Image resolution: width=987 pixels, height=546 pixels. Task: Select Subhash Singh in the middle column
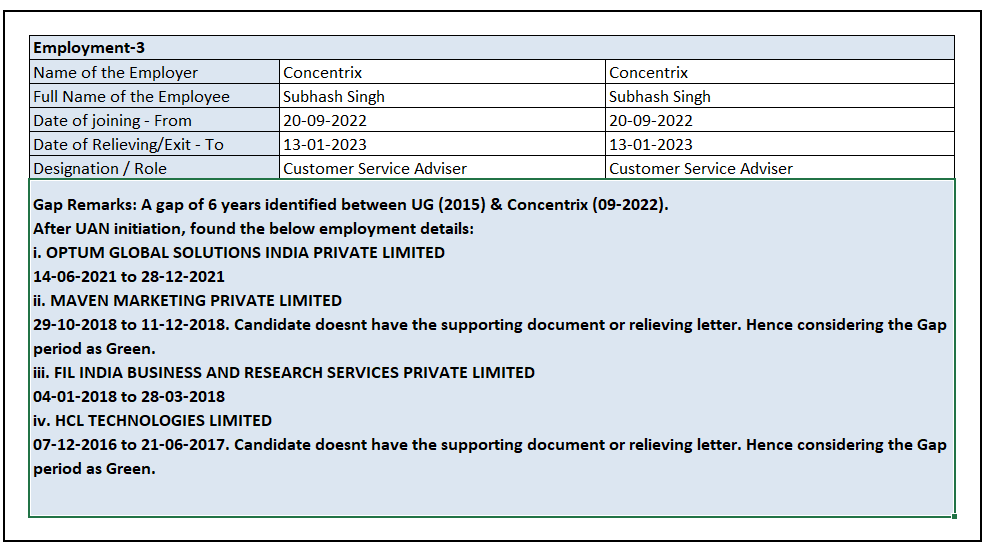(x=442, y=96)
